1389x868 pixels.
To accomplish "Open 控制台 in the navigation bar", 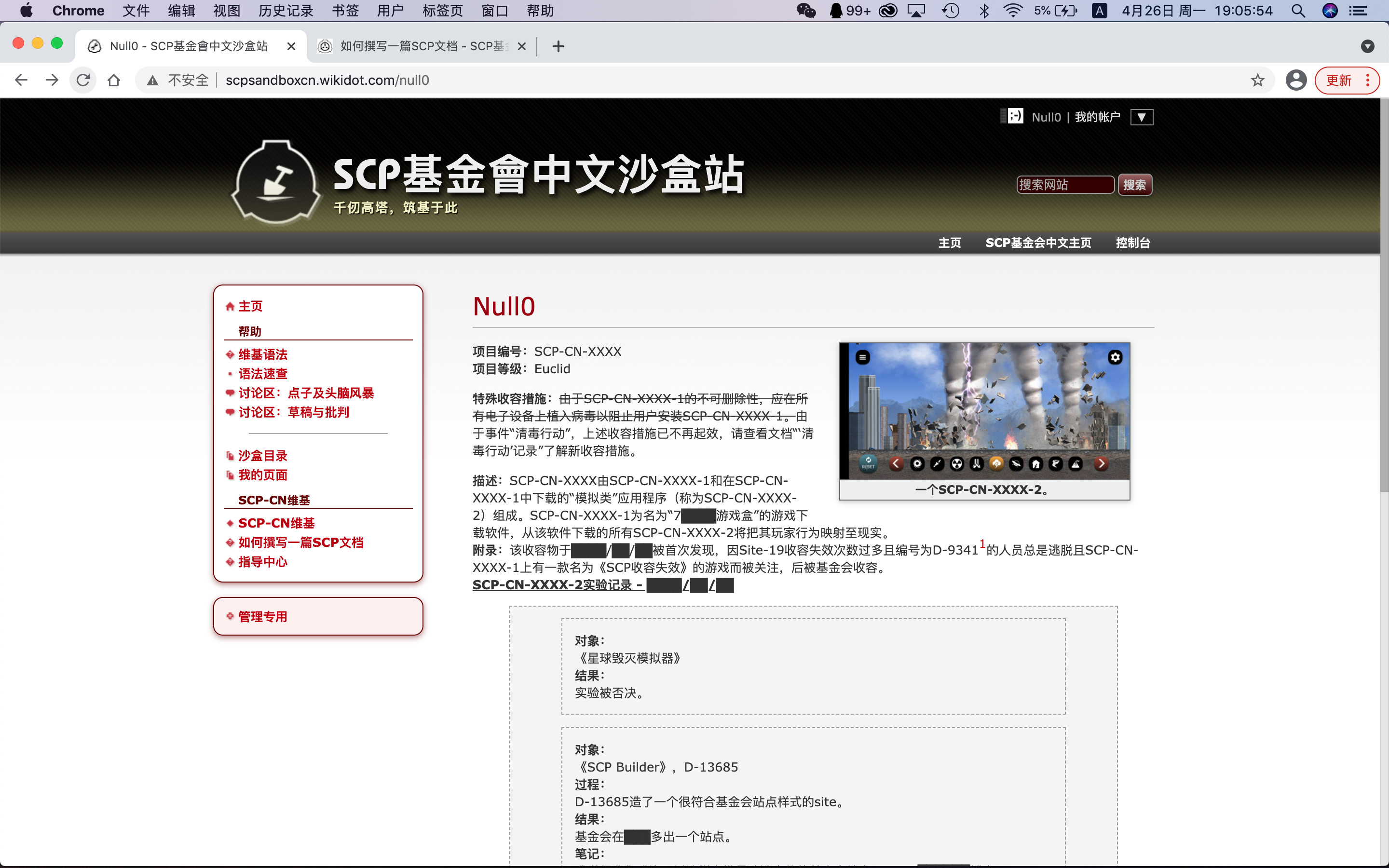I will 1133,243.
